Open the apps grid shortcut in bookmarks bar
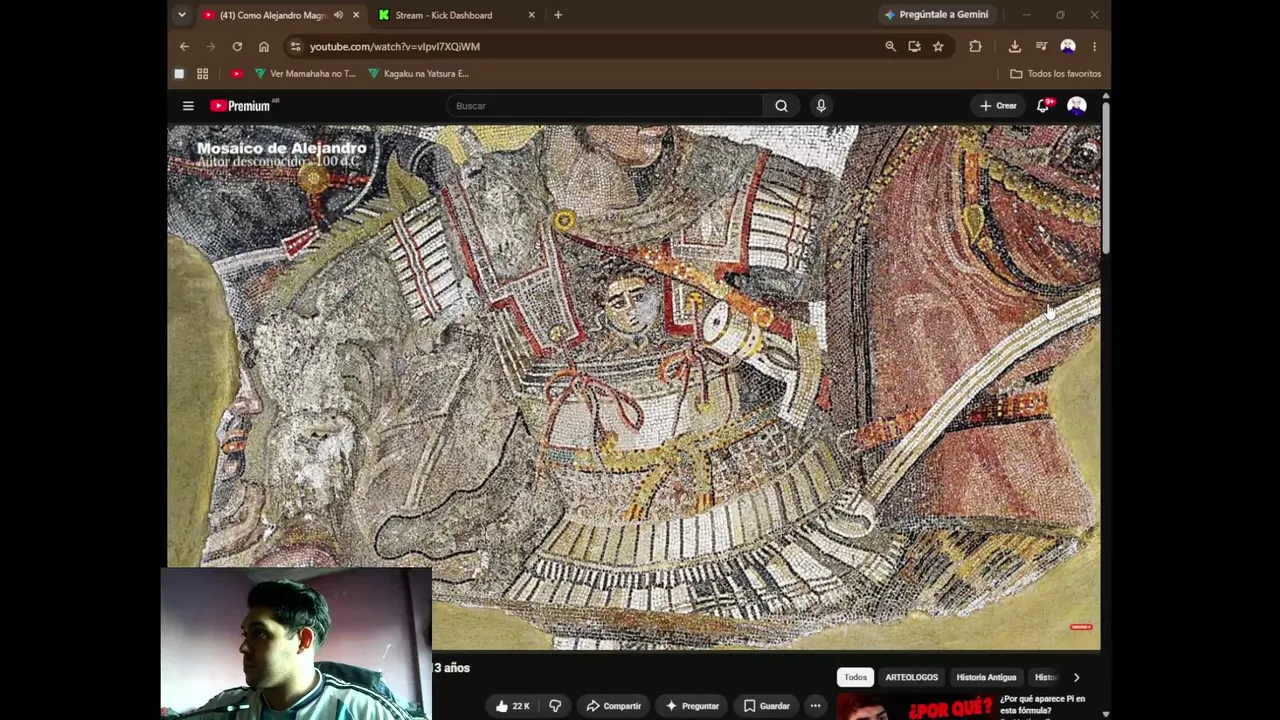The height and width of the screenshot is (720, 1280). click(202, 73)
